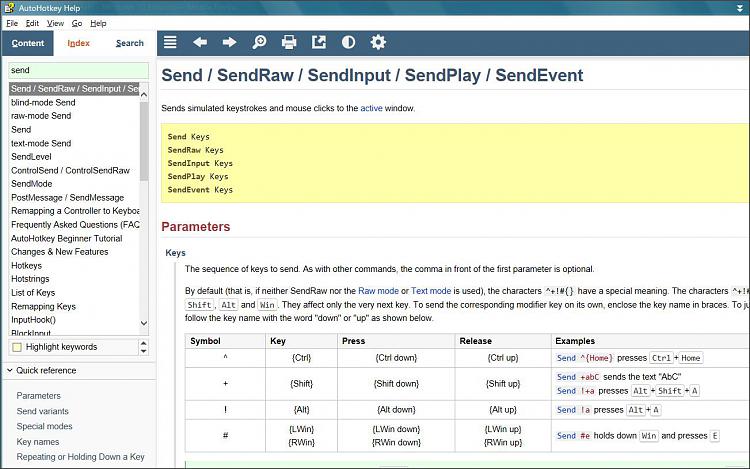750x469 pixels.
Task: Toggle the sidebar with the hamburger list icon
Action: 170,43
